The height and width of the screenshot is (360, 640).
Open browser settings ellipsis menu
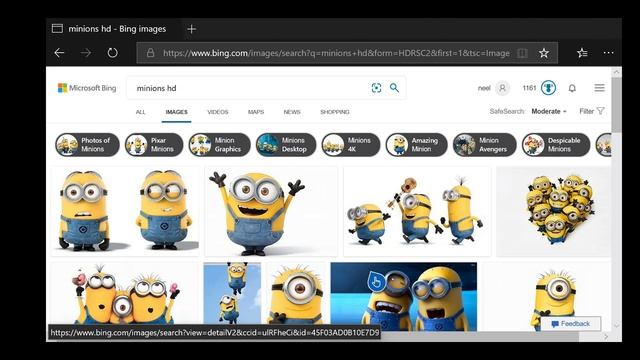point(608,53)
